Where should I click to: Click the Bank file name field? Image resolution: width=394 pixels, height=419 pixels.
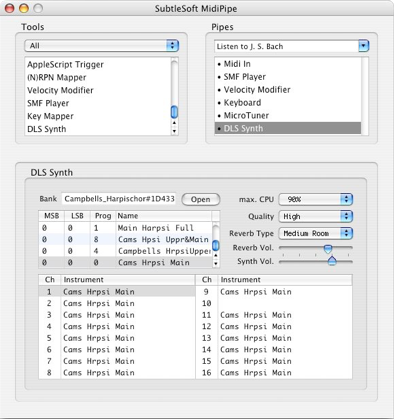click(119, 199)
